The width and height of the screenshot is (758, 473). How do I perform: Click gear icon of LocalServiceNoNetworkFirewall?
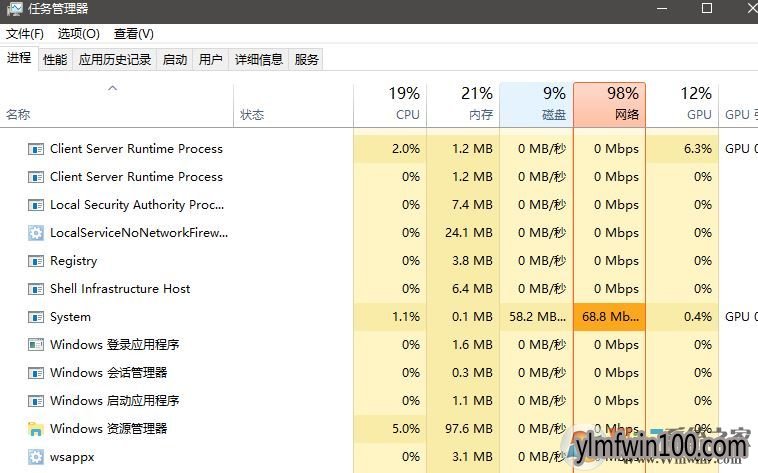[x=36, y=233]
